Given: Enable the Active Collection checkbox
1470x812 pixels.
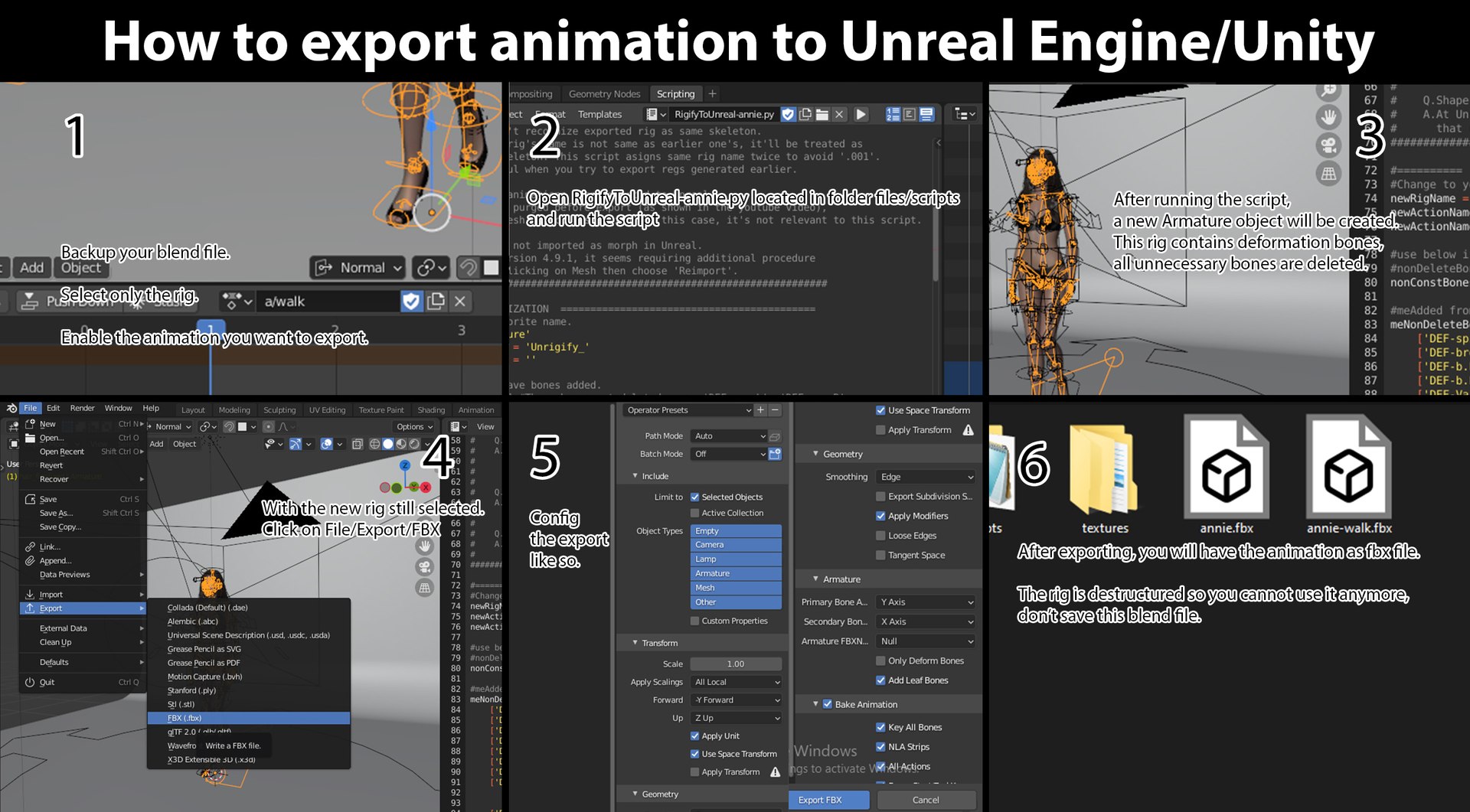Looking at the screenshot, I should [694, 513].
